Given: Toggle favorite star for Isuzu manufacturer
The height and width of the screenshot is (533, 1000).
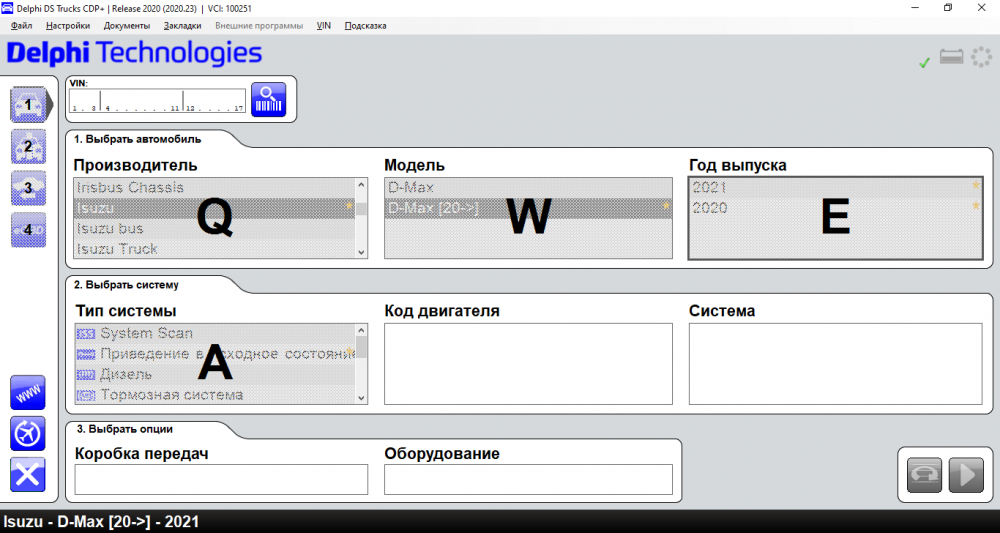Looking at the screenshot, I should (349, 206).
